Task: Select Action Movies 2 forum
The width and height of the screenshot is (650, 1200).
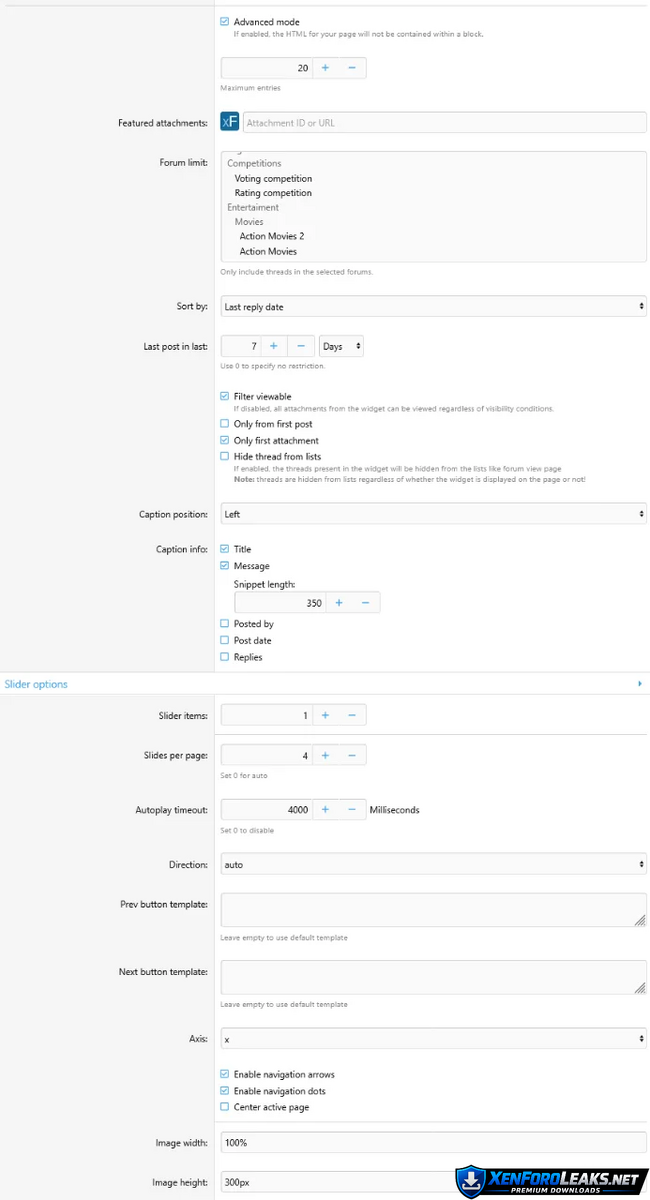Action: (x=271, y=236)
